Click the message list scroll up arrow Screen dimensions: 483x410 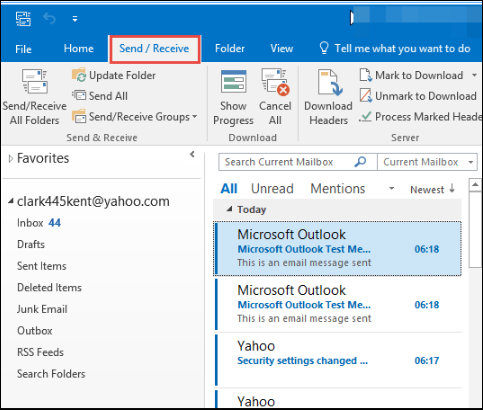point(475,185)
